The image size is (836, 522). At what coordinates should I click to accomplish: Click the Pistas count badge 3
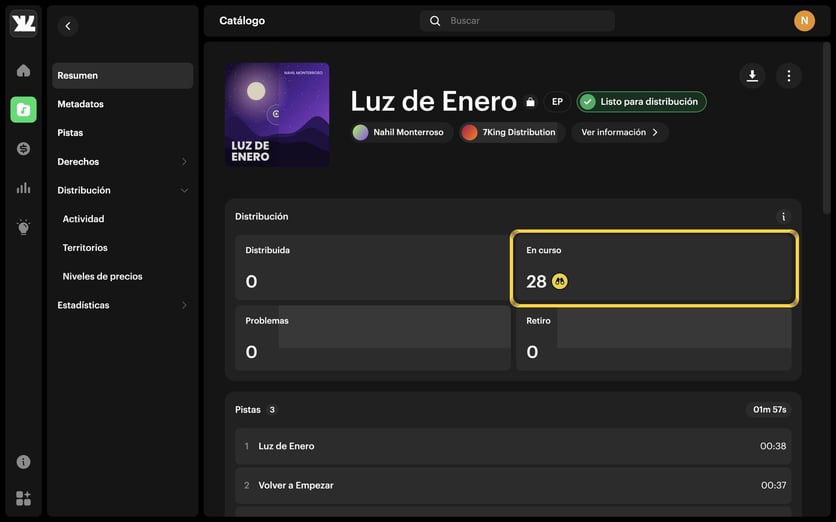pos(272,409)
